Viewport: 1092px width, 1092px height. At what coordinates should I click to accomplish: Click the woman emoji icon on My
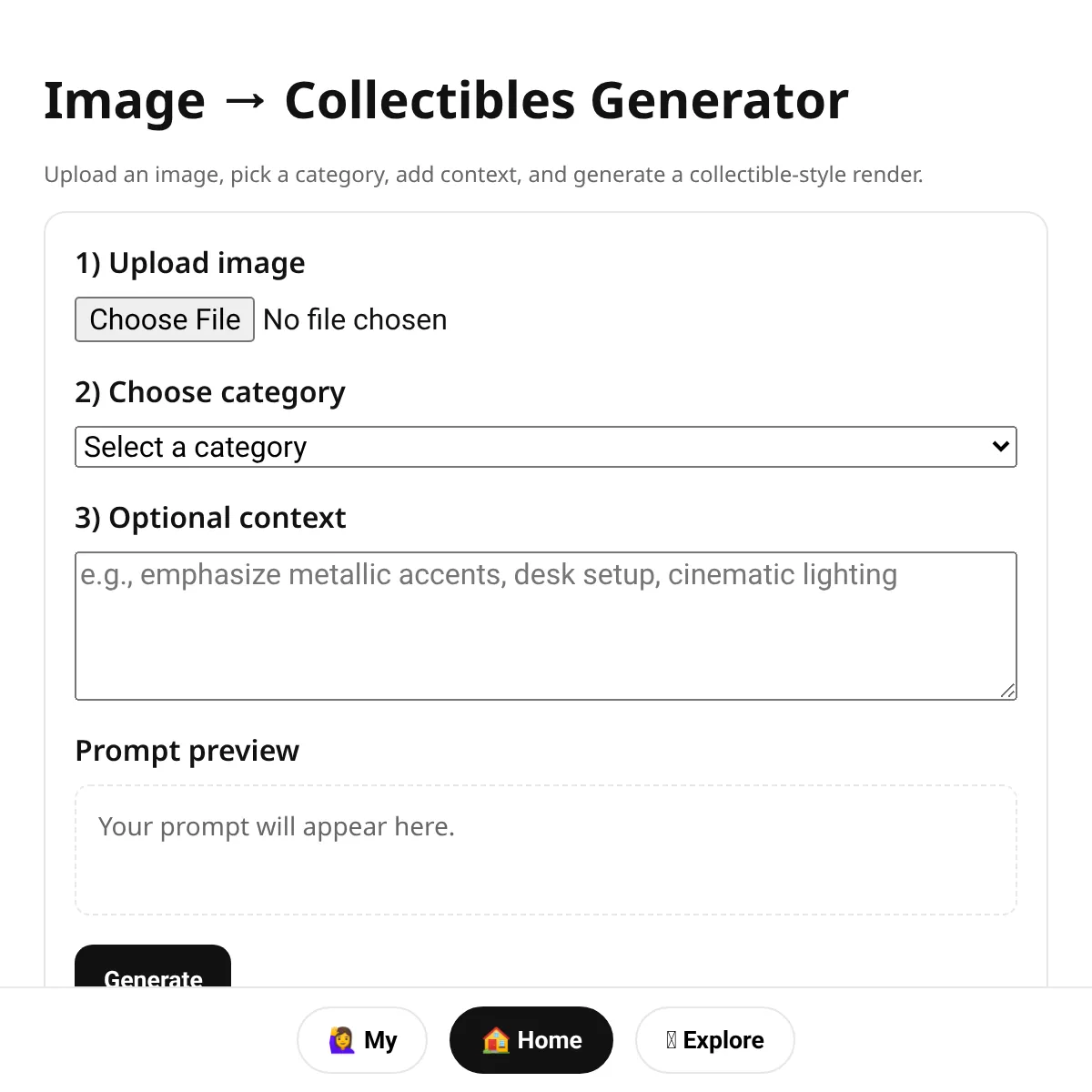(341, 1040)
